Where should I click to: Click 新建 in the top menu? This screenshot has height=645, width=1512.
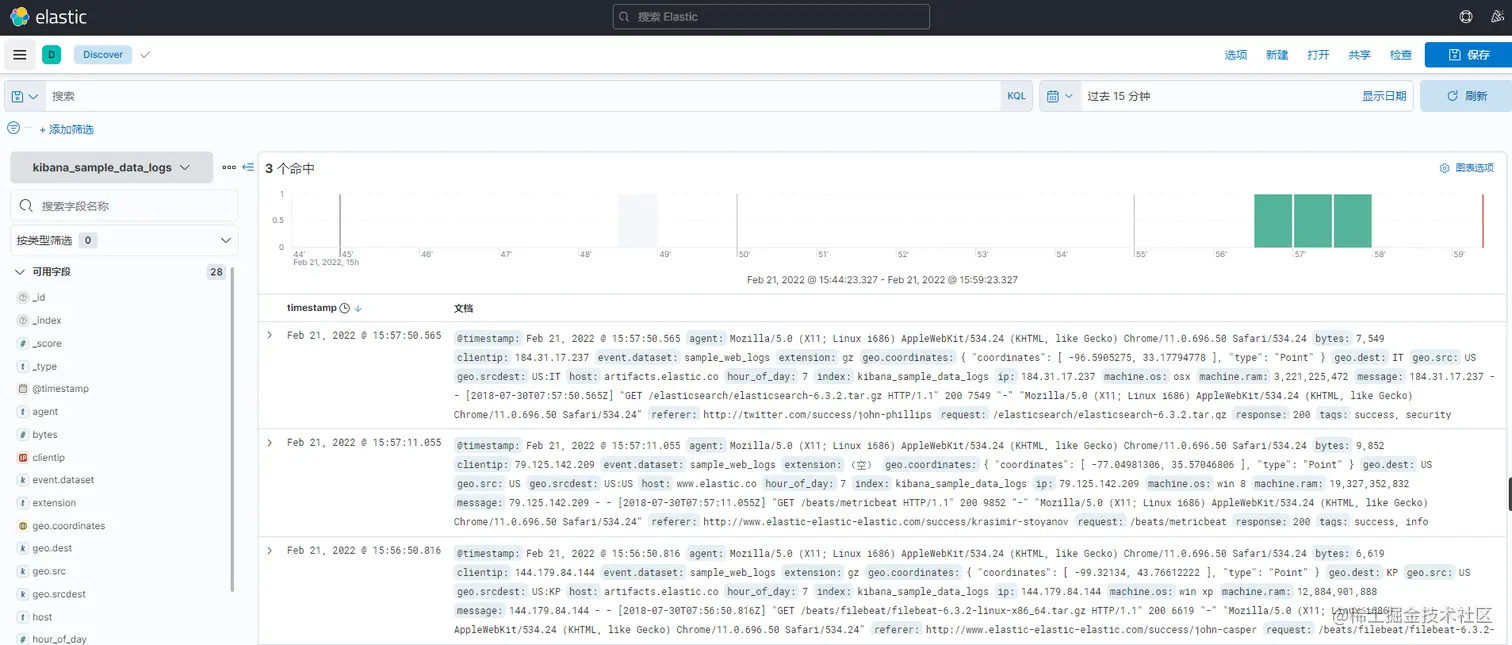pos(1277,55)
